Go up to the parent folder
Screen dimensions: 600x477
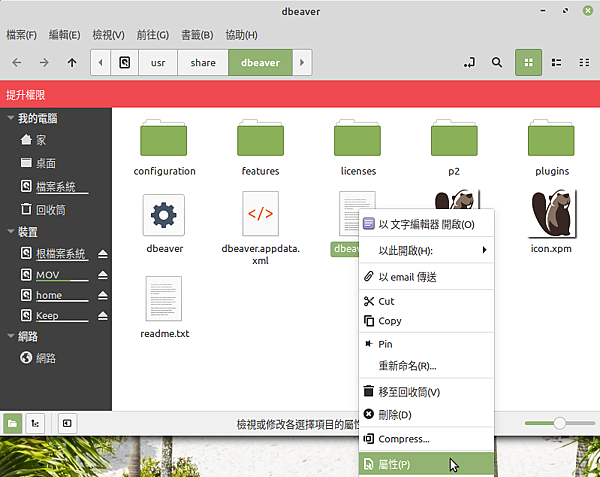pos(72,62)
